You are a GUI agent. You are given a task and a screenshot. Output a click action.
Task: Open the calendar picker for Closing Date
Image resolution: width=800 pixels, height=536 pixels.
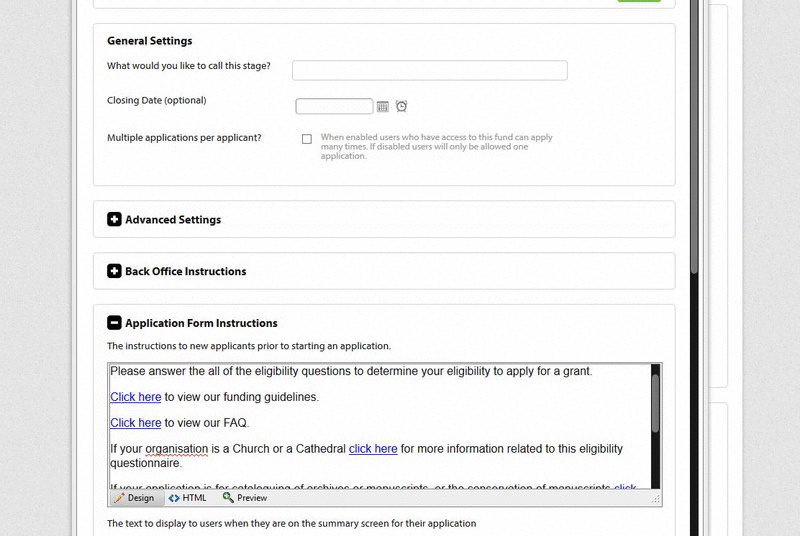383,107
